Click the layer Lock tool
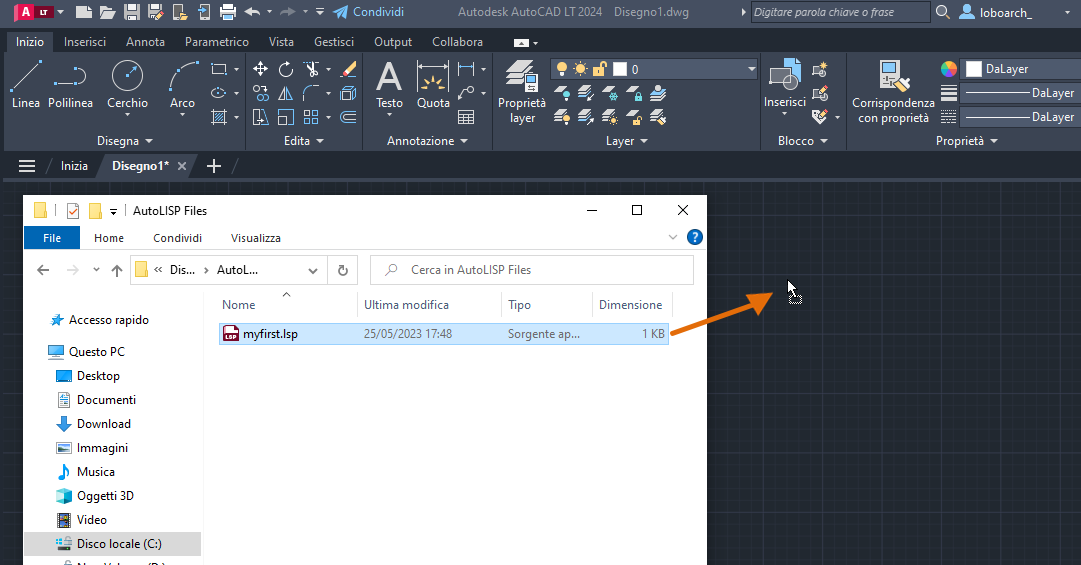Screen dimensions: 1081x565 (x=634, y=93)
